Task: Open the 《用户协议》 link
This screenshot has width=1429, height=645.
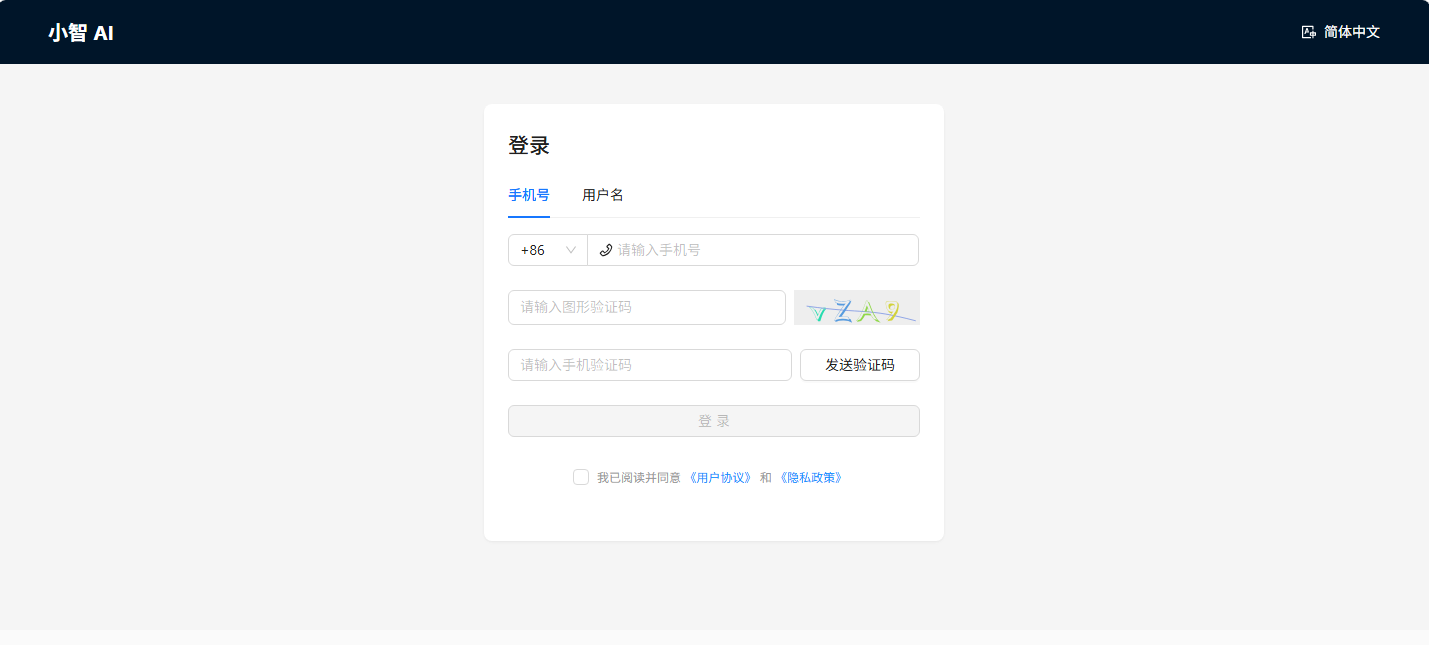Action: [720, 478]
